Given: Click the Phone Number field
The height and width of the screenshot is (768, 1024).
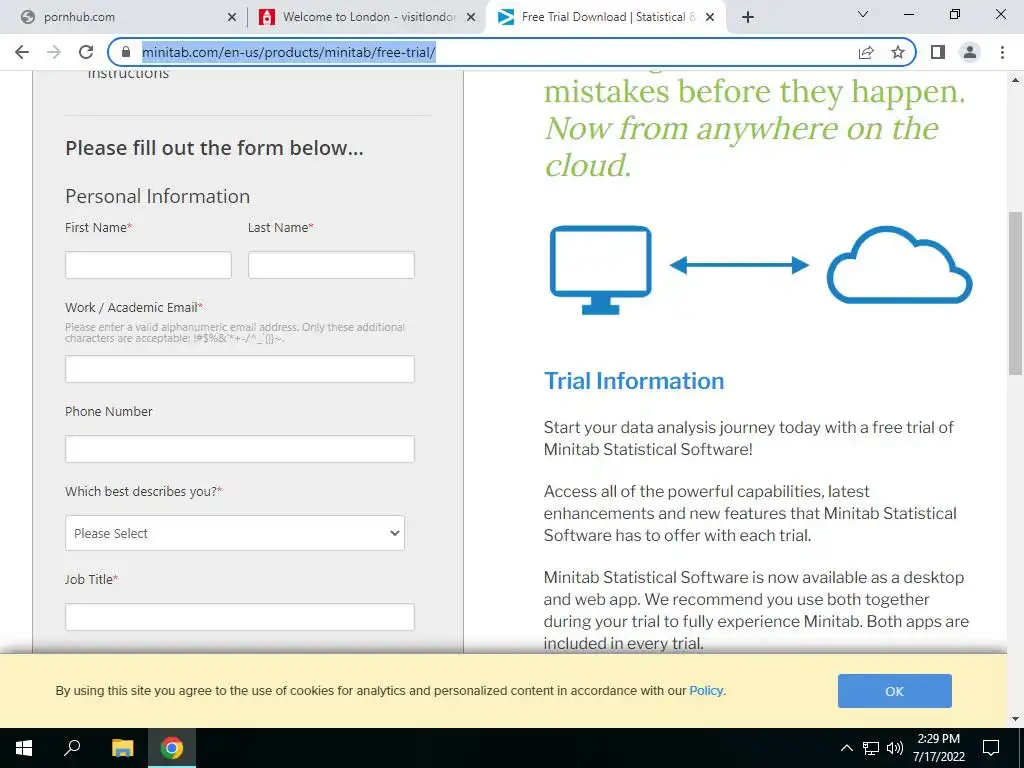Looking at the screenshot, I should (240, 449).
